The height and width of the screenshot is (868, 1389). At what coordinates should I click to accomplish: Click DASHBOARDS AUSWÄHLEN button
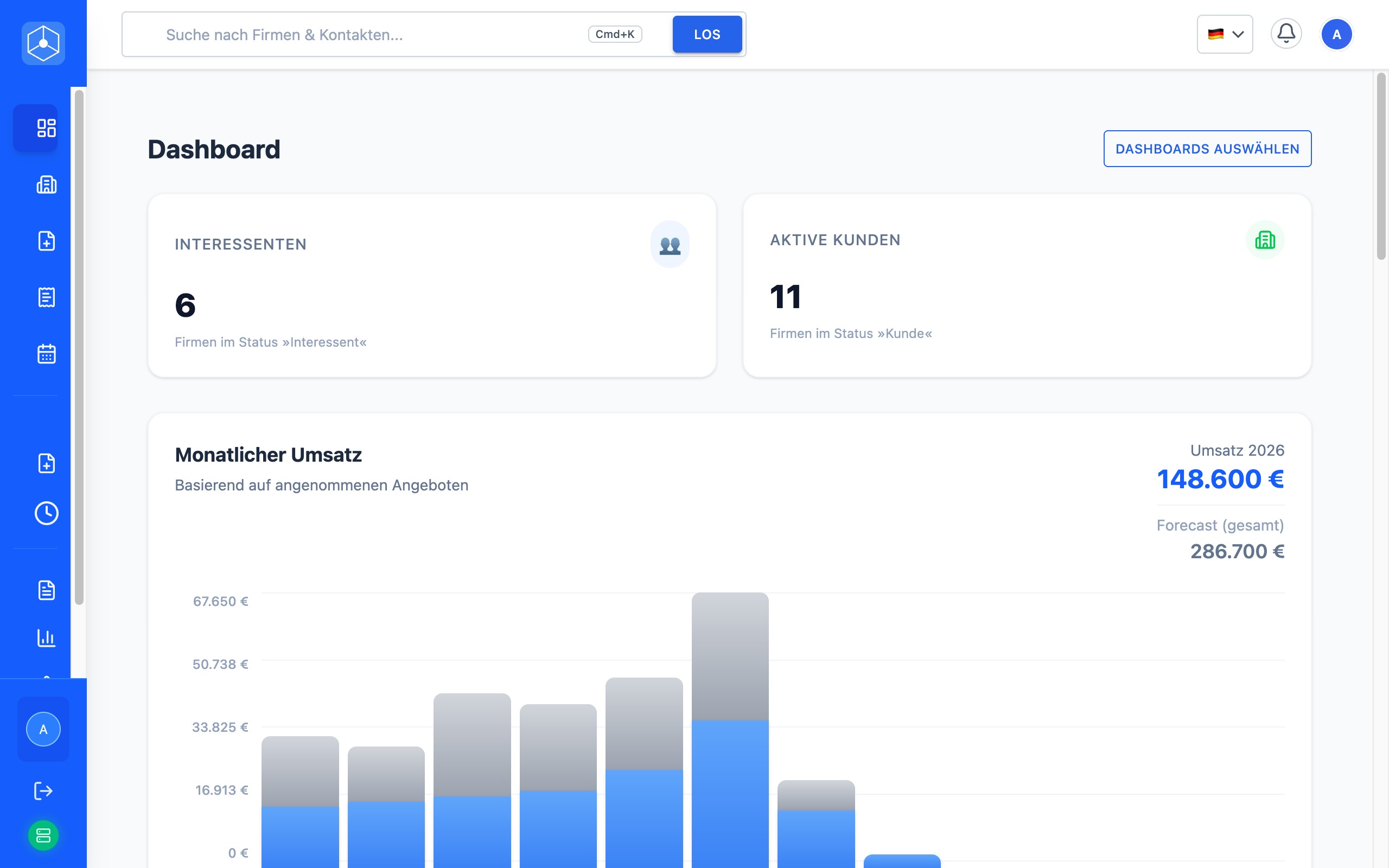point(1207,149)
